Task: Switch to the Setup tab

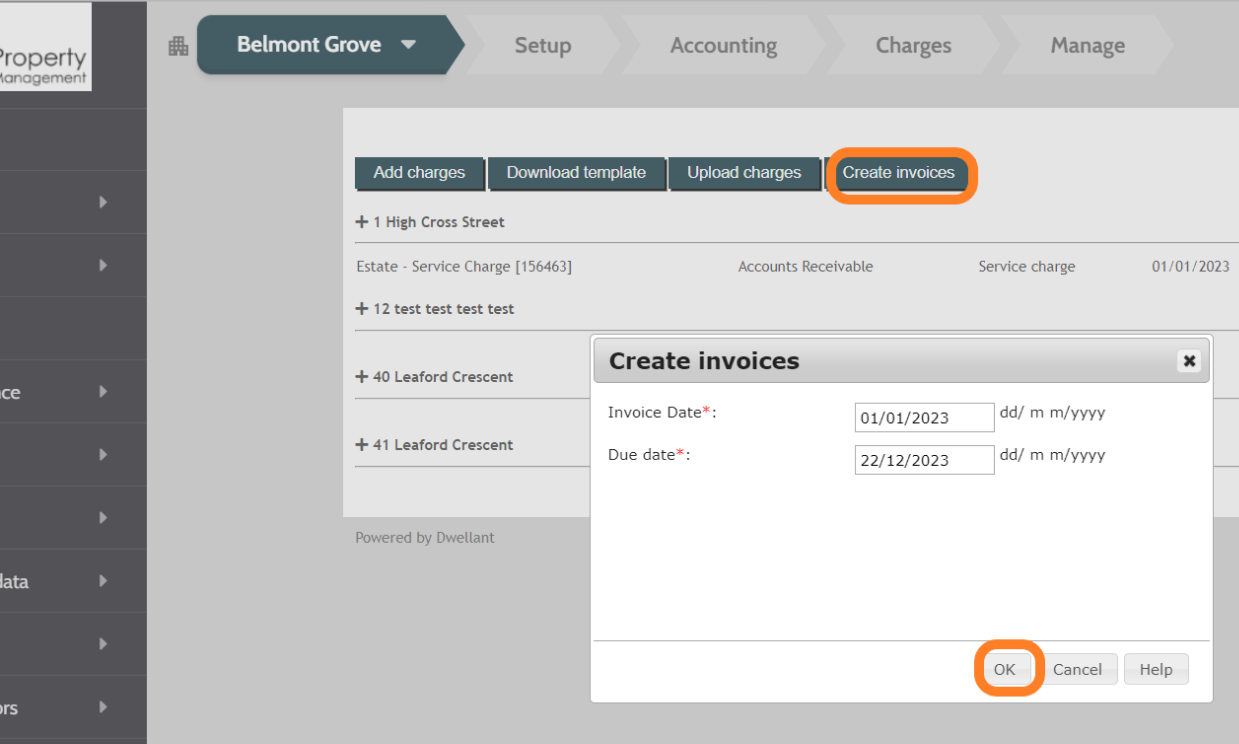Action: [543, 45]
